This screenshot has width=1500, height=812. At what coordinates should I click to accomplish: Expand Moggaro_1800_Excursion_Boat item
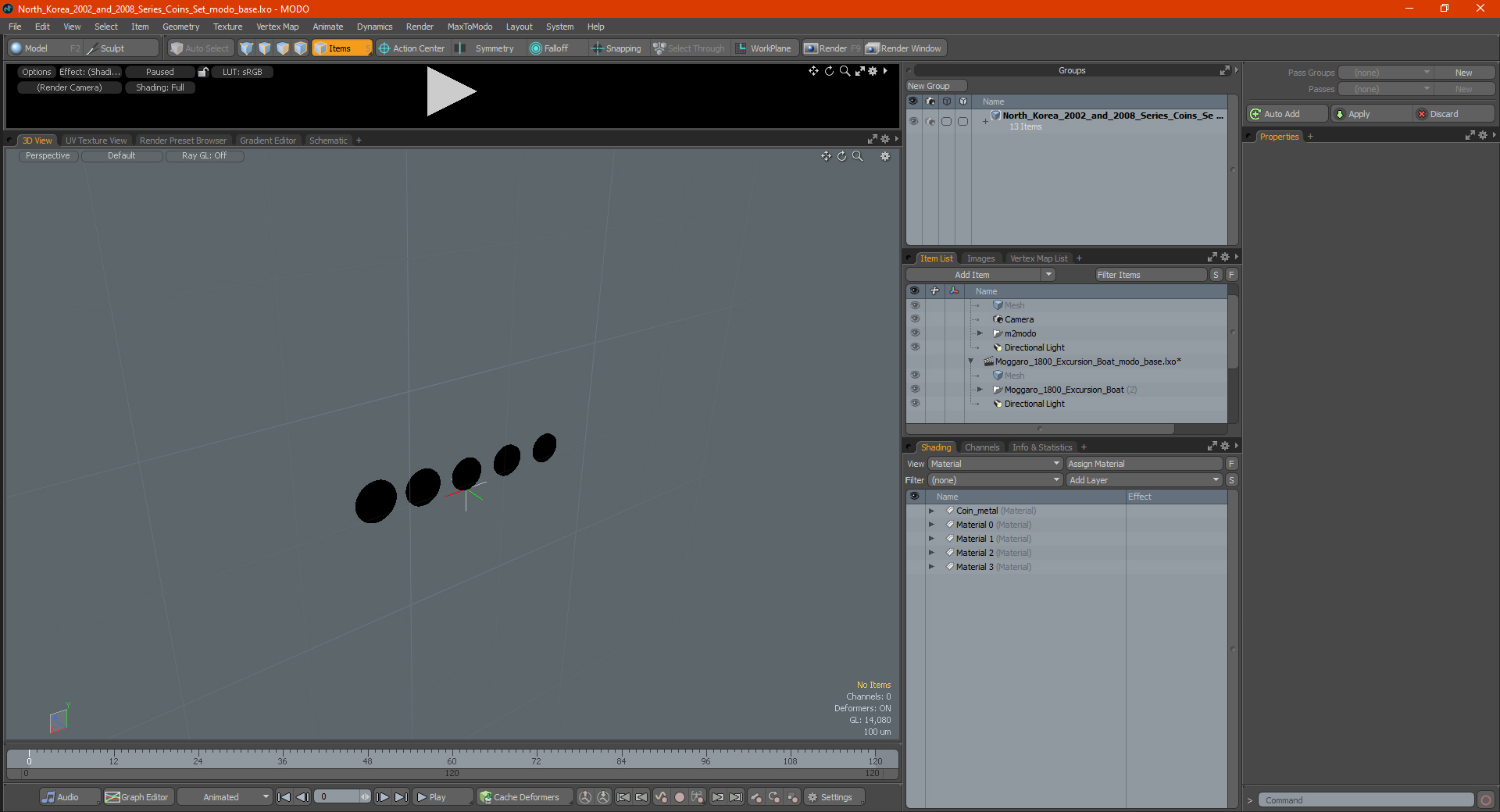(980, 390)
